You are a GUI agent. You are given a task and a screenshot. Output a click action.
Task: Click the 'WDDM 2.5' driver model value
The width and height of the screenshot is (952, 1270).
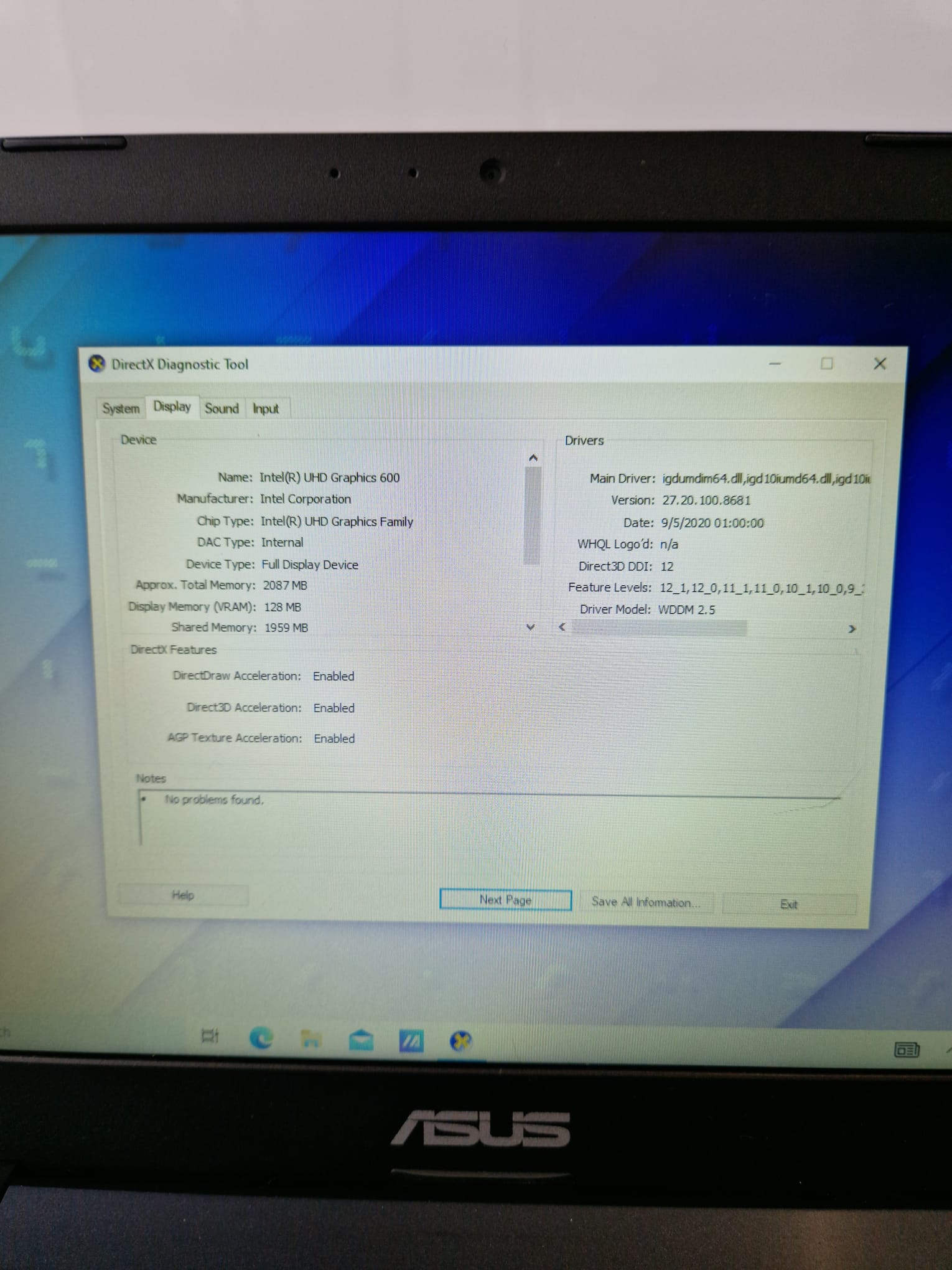point(687,609)
